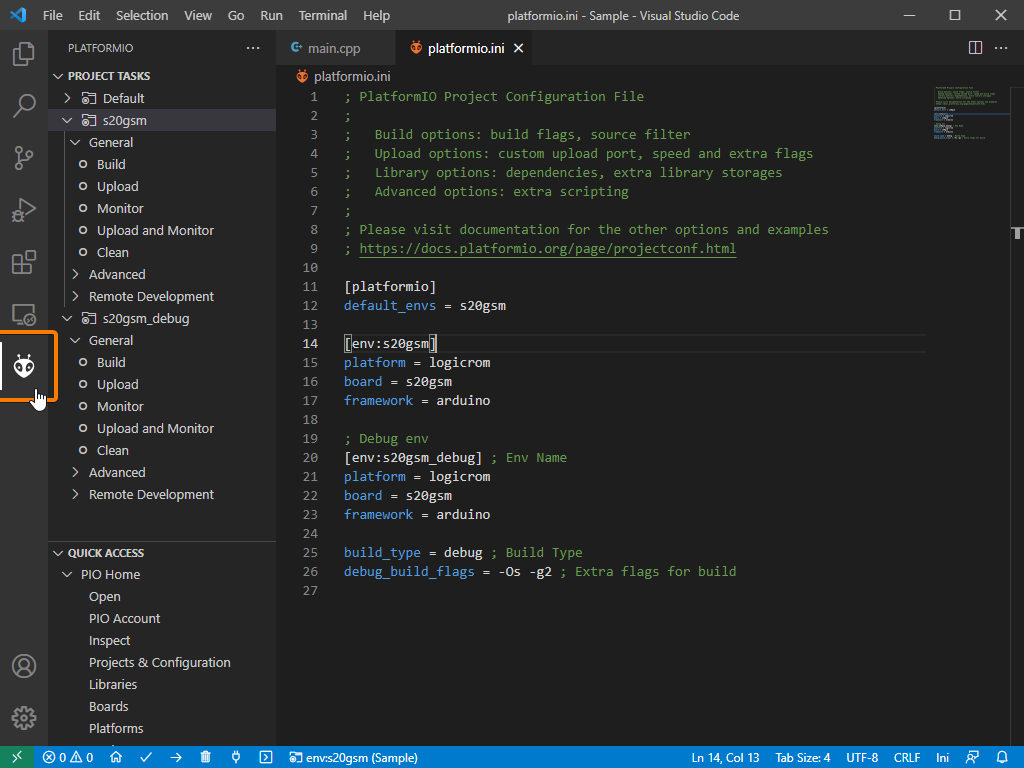Open the Source Control view
1024x768 pixels.
[x=24, y=157]
